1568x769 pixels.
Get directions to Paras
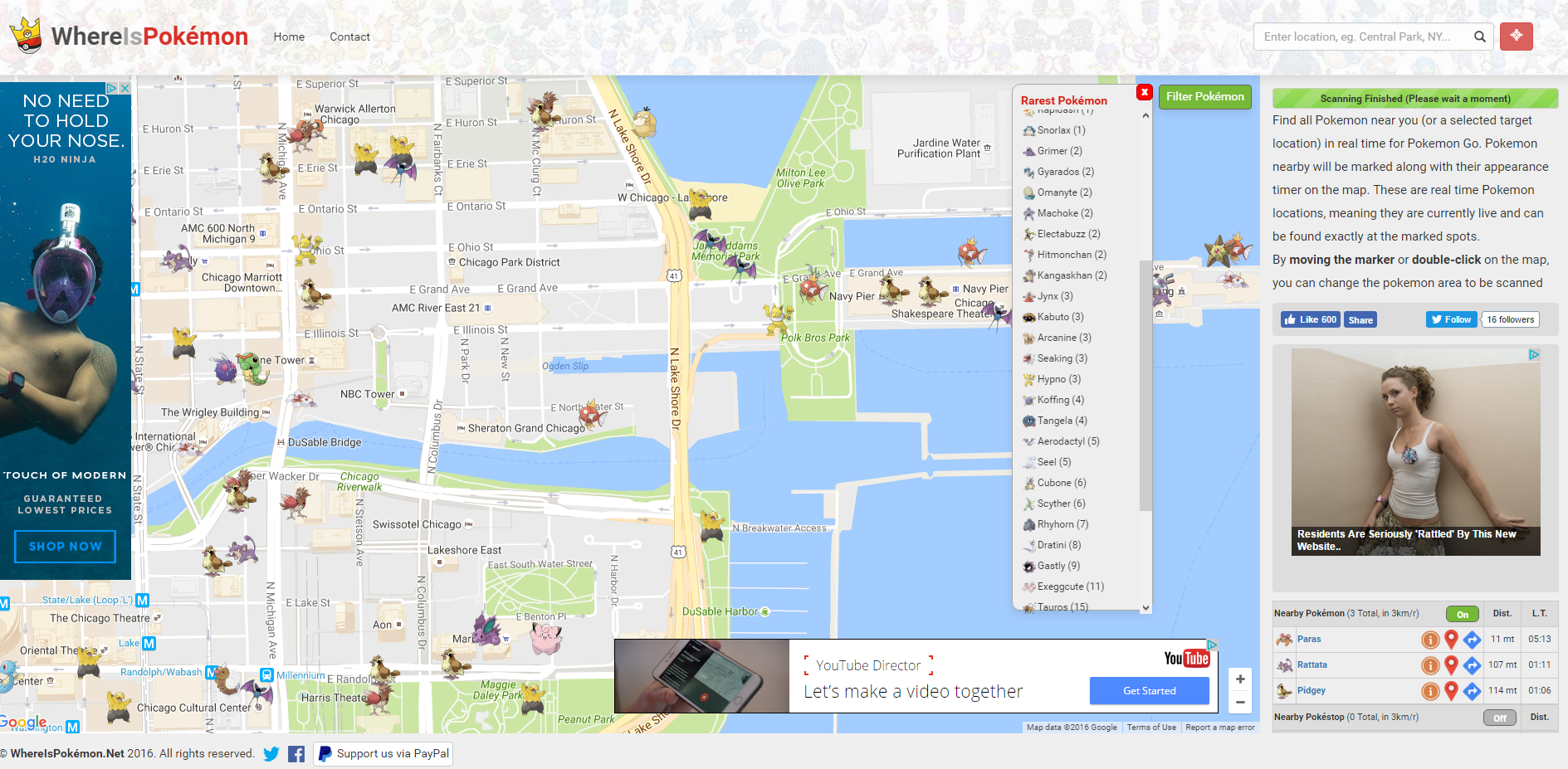coord(1472,640)
